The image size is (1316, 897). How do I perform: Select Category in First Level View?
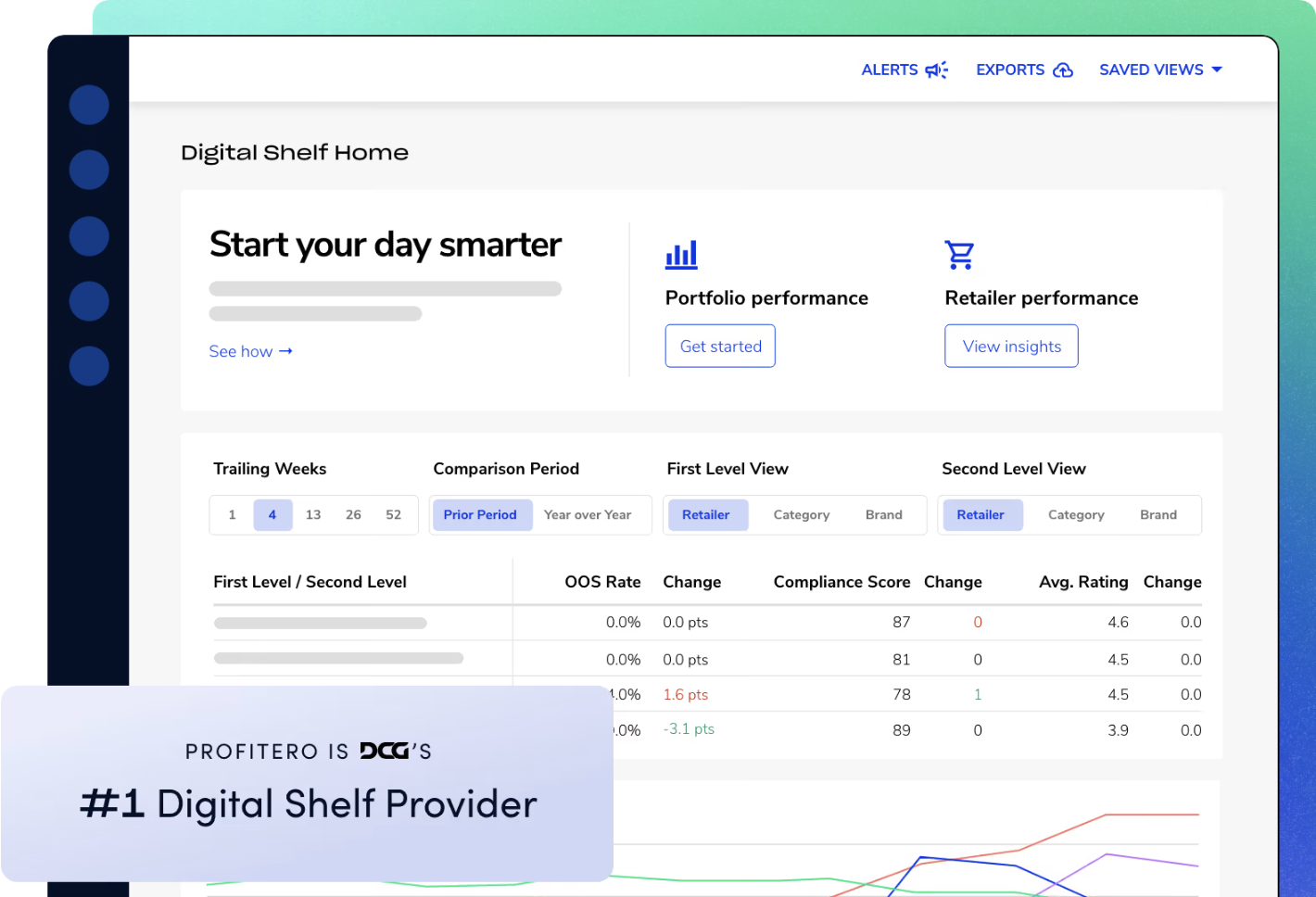[x=802, y=514]
